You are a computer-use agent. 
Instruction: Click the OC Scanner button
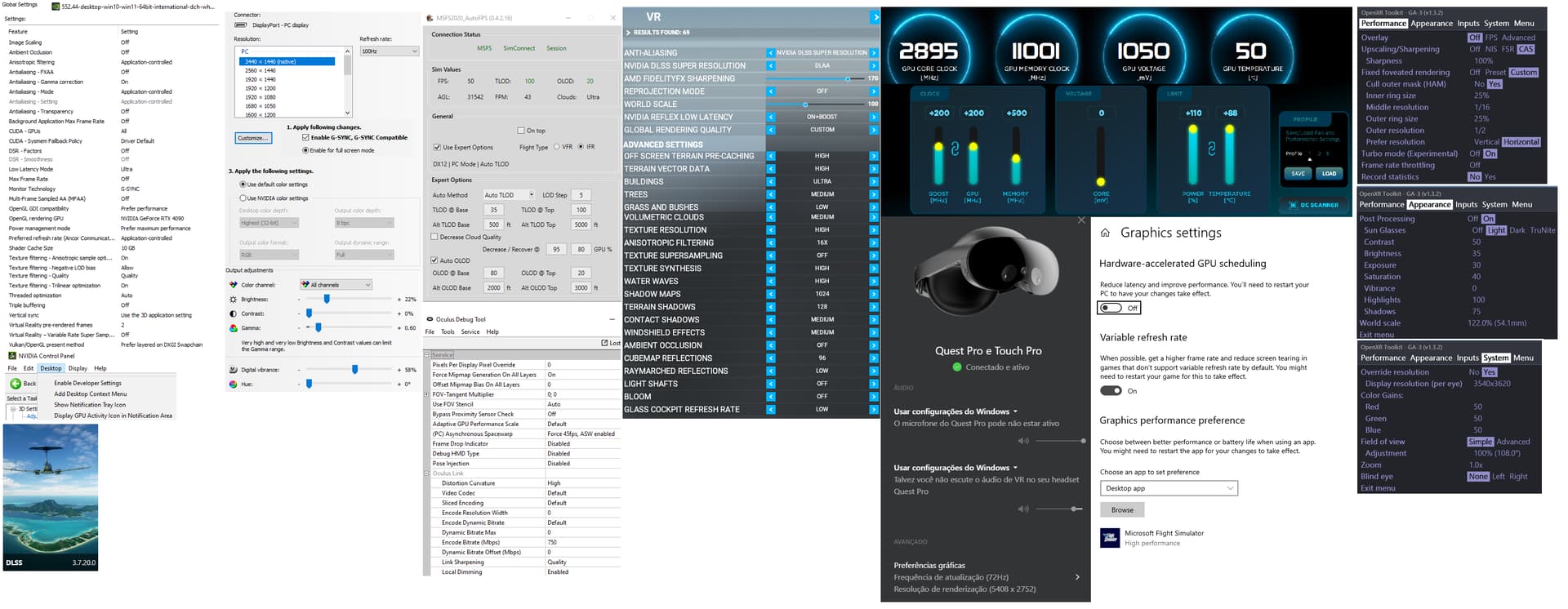pos(1314,205)
